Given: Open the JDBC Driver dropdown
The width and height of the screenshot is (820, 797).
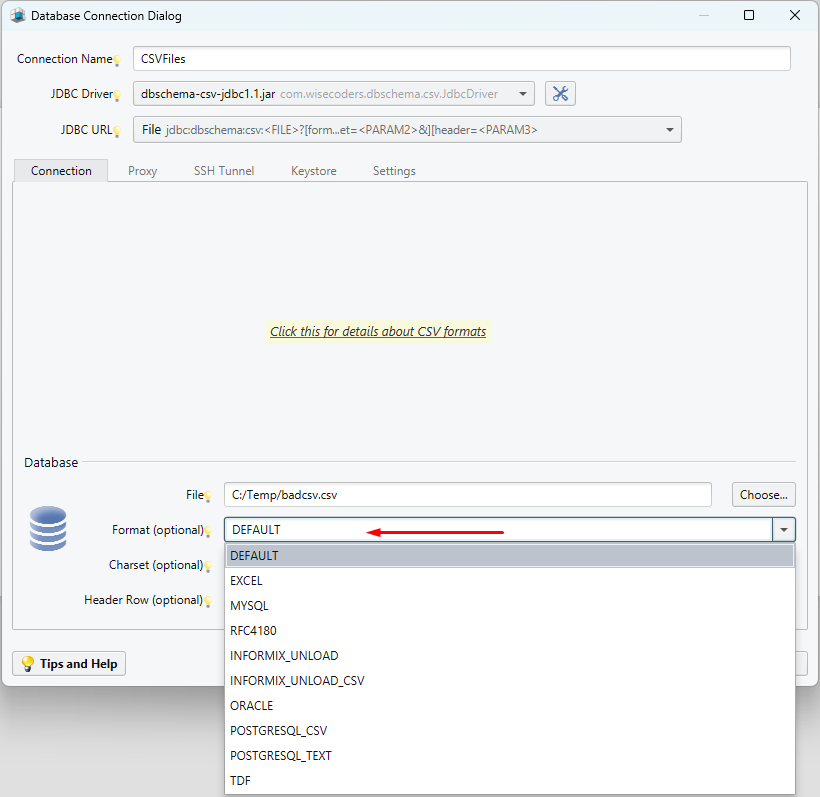Looking at the screenshot, I should [x=523, y=93].
